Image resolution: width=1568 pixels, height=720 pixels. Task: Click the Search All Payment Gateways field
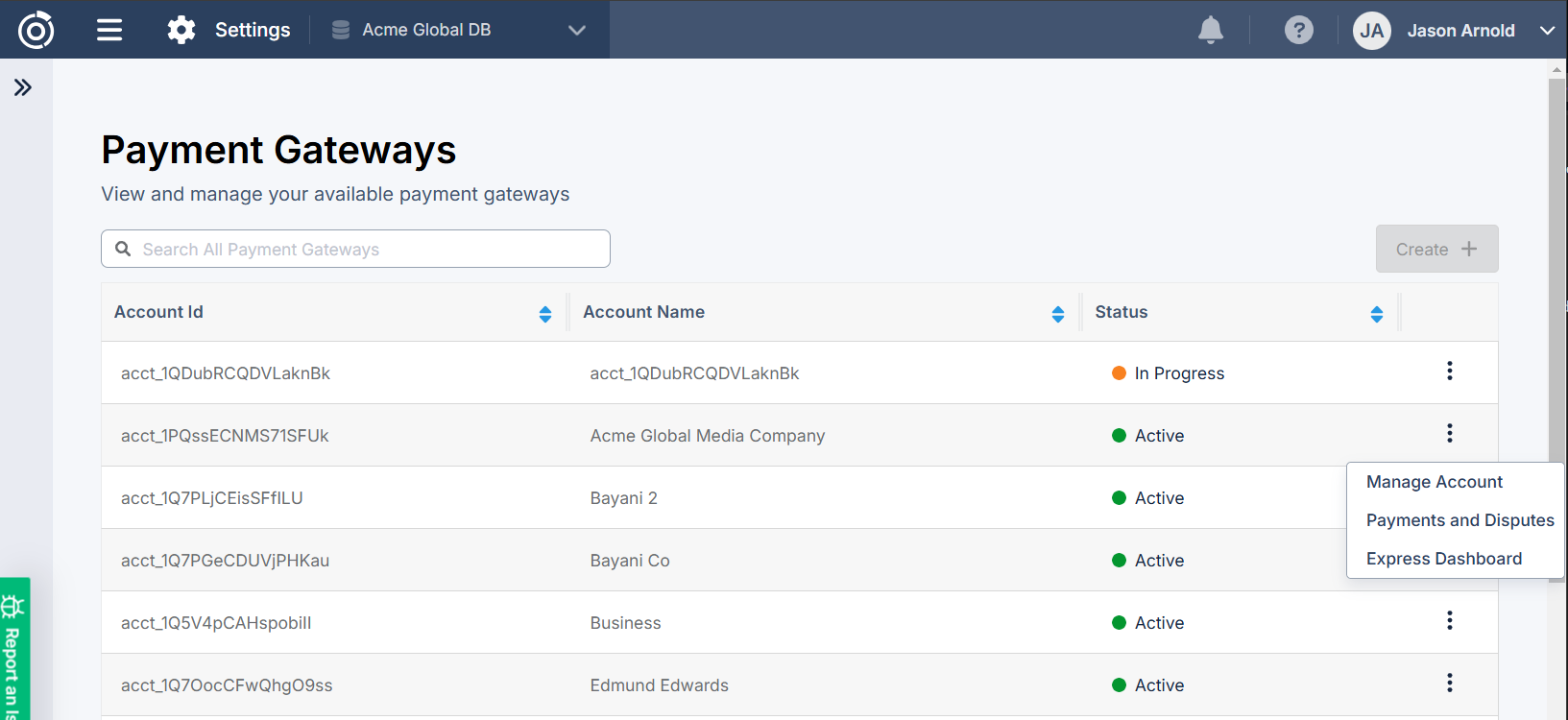[x=355, y=250]
